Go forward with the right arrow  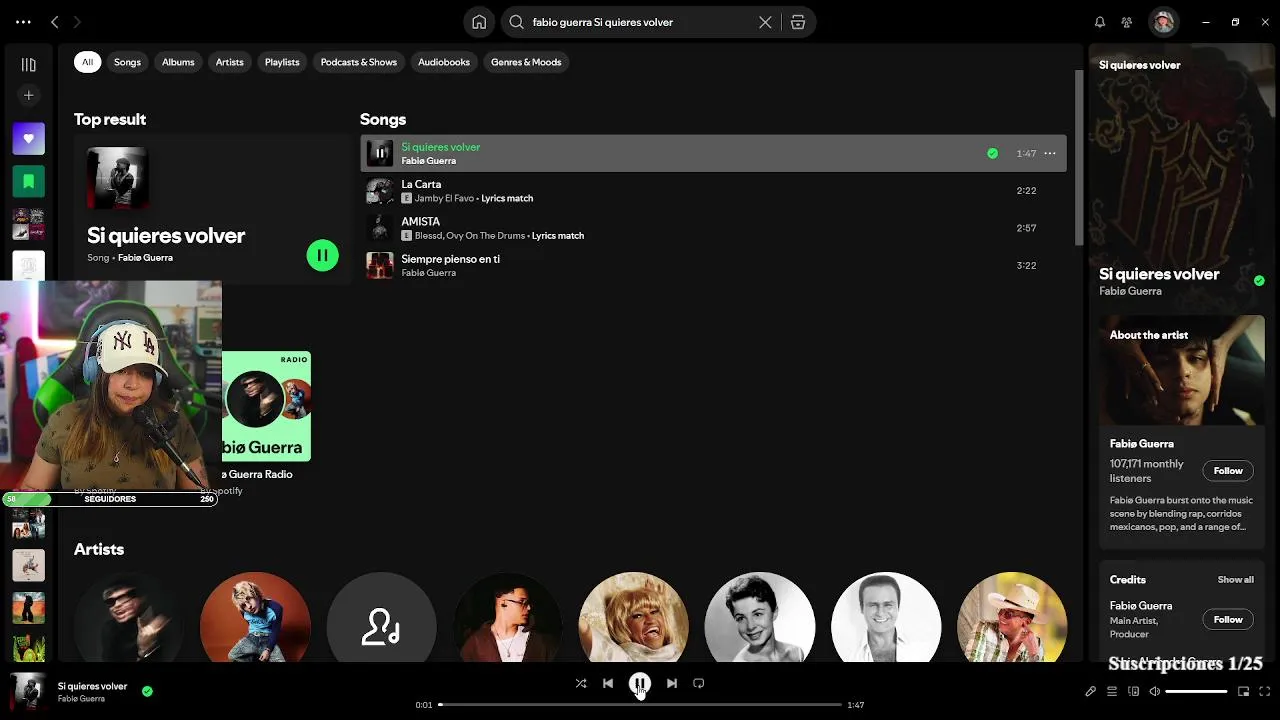pyautogui.click(x=77, y=22)
